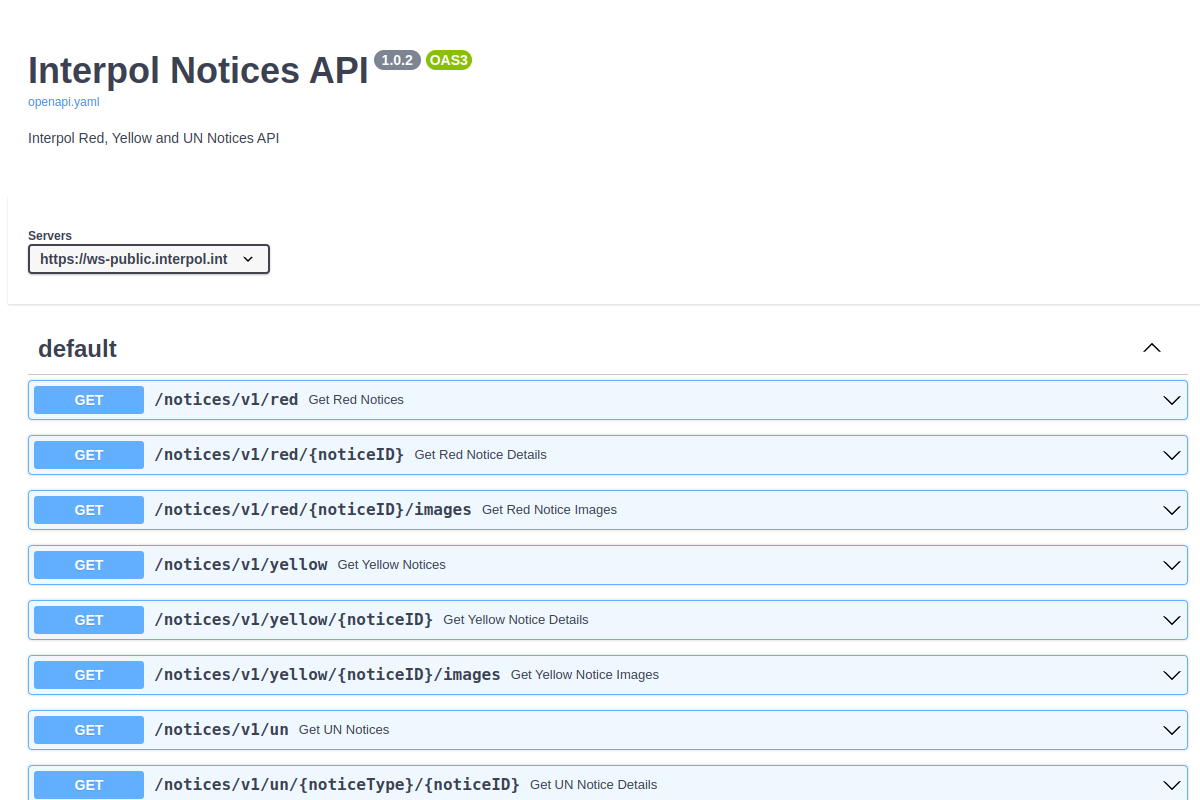Click the "Get Yellow Notices" summary text

(392, 565)
